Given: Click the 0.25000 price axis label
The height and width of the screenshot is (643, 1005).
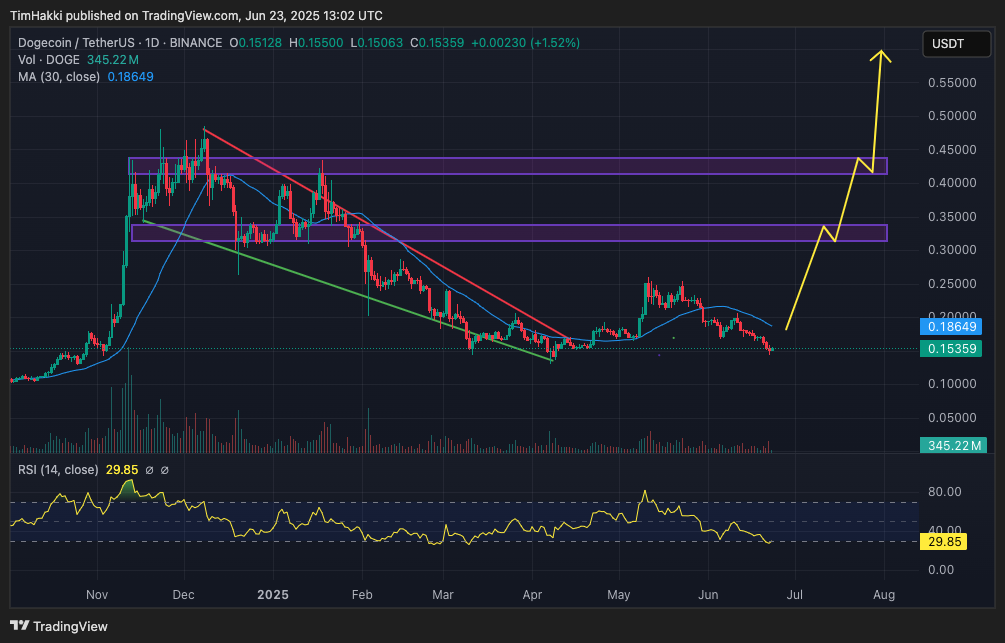Looking at the screenshot, I should [952, 284].
